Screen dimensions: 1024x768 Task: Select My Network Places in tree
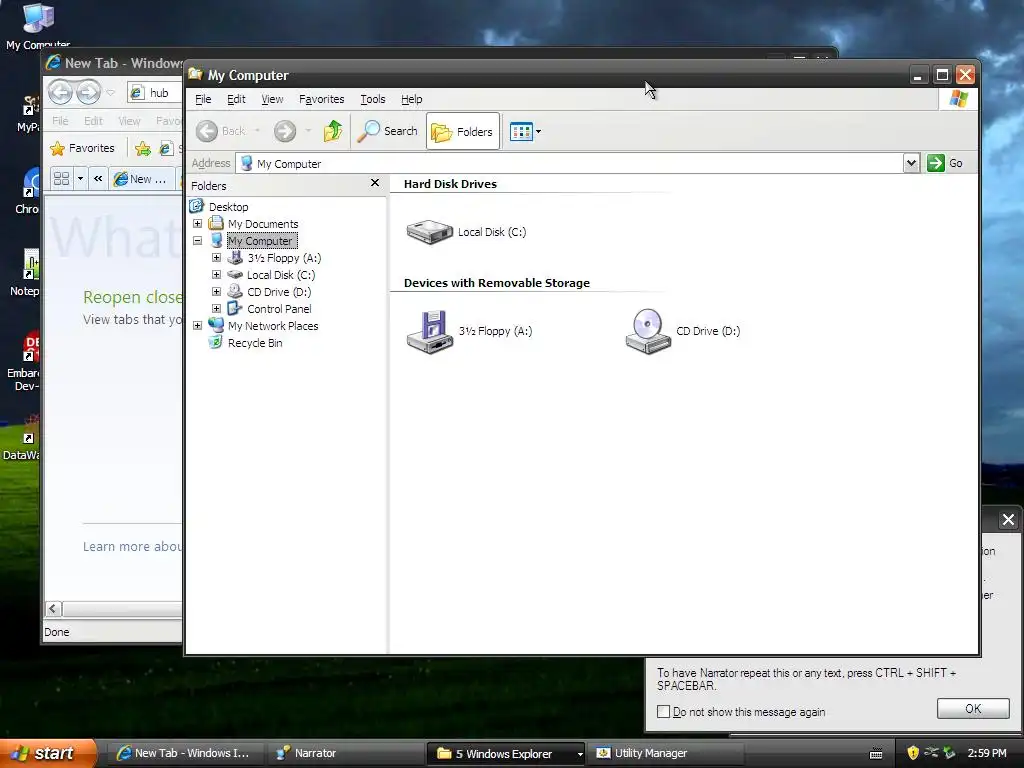pos(272,326)
